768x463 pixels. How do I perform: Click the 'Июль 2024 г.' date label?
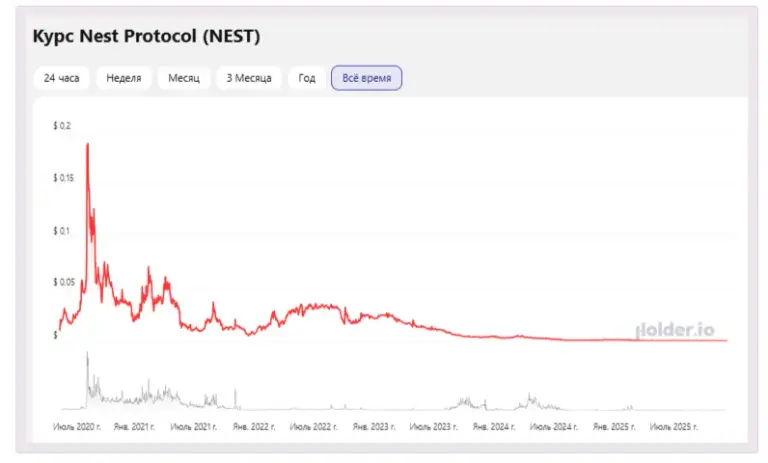pyautogui.click(x=553, y=427)
